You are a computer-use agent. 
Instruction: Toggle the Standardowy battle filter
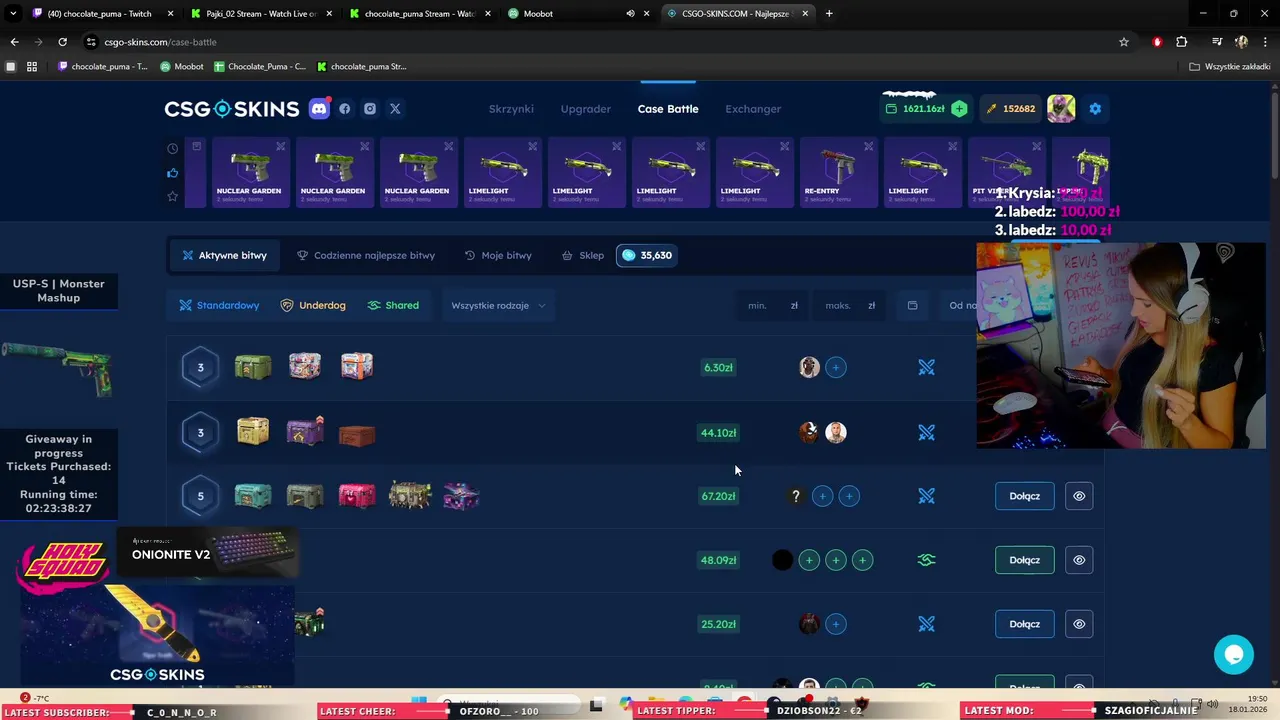point(219,305)
